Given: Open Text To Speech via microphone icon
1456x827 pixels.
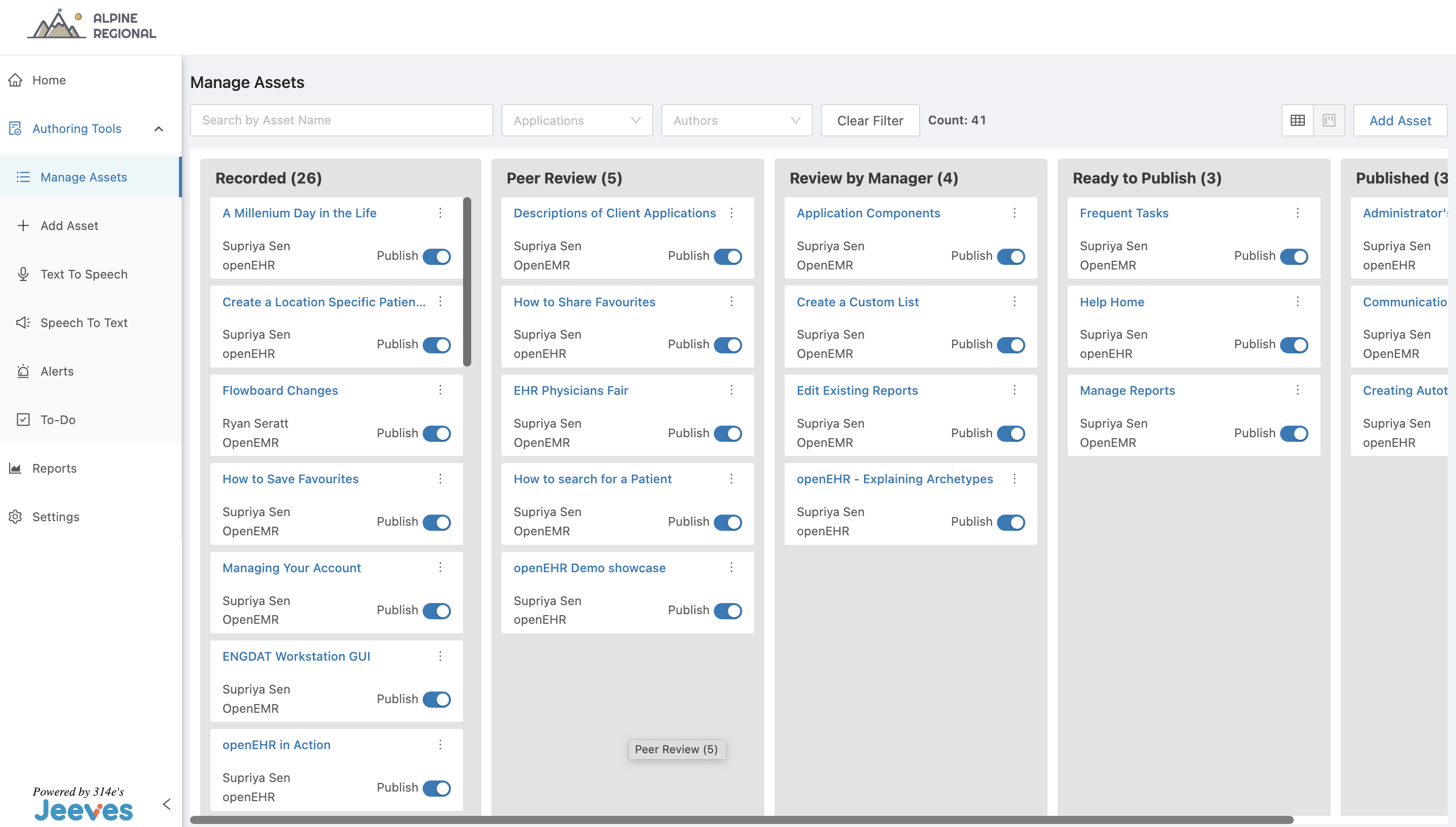Looking at the screenshot, I should 23,274.
